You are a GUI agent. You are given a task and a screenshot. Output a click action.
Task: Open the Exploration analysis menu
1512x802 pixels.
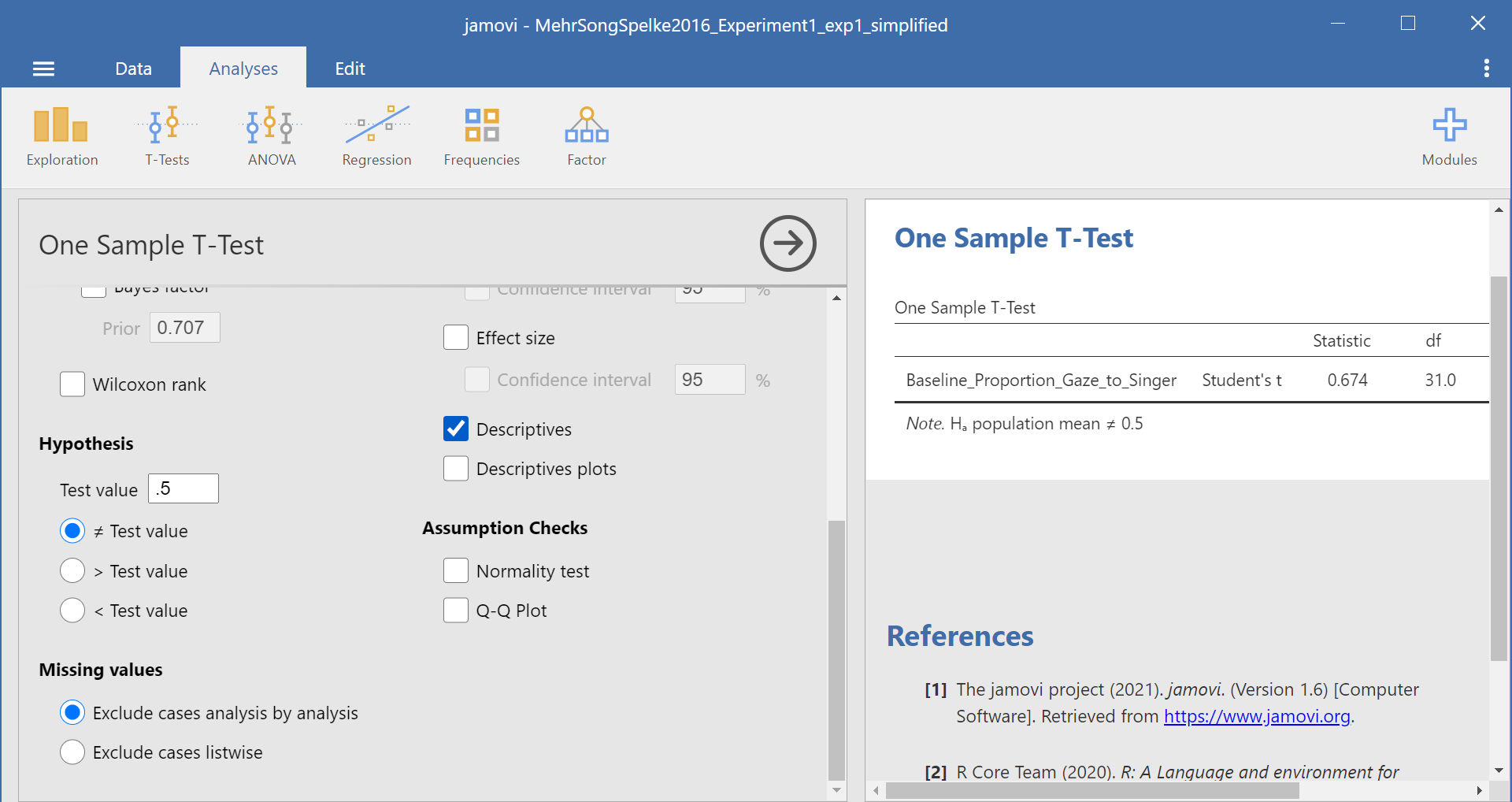[x=61, y=137]
